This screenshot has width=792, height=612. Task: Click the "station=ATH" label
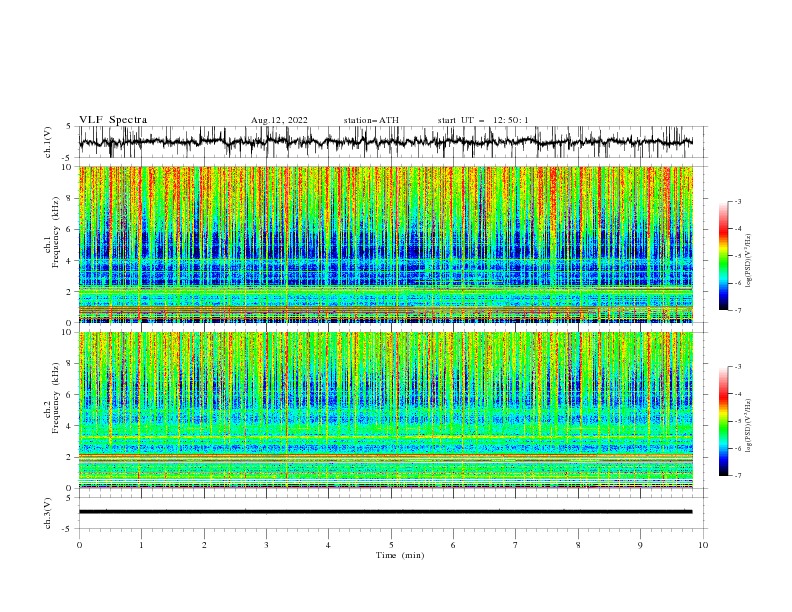click(x=371, y=120)
